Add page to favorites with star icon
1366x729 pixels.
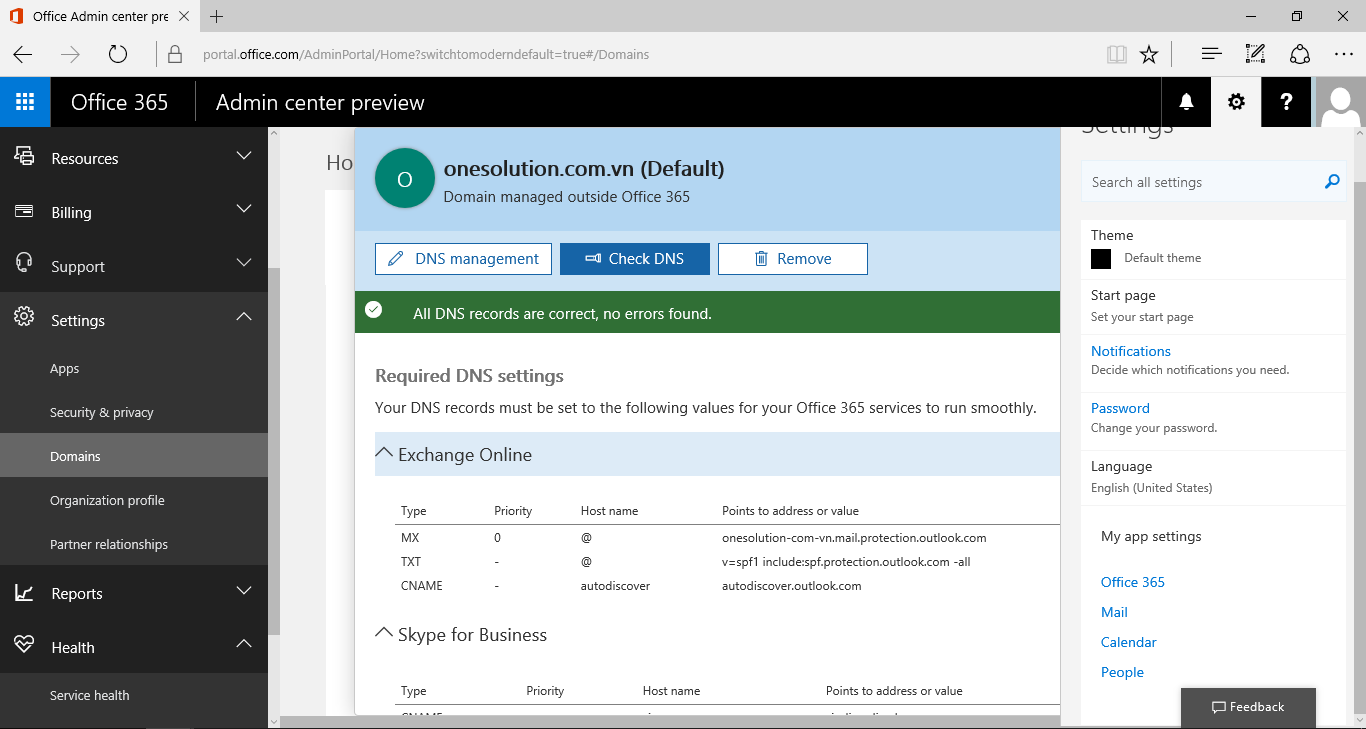[1149, 54]
